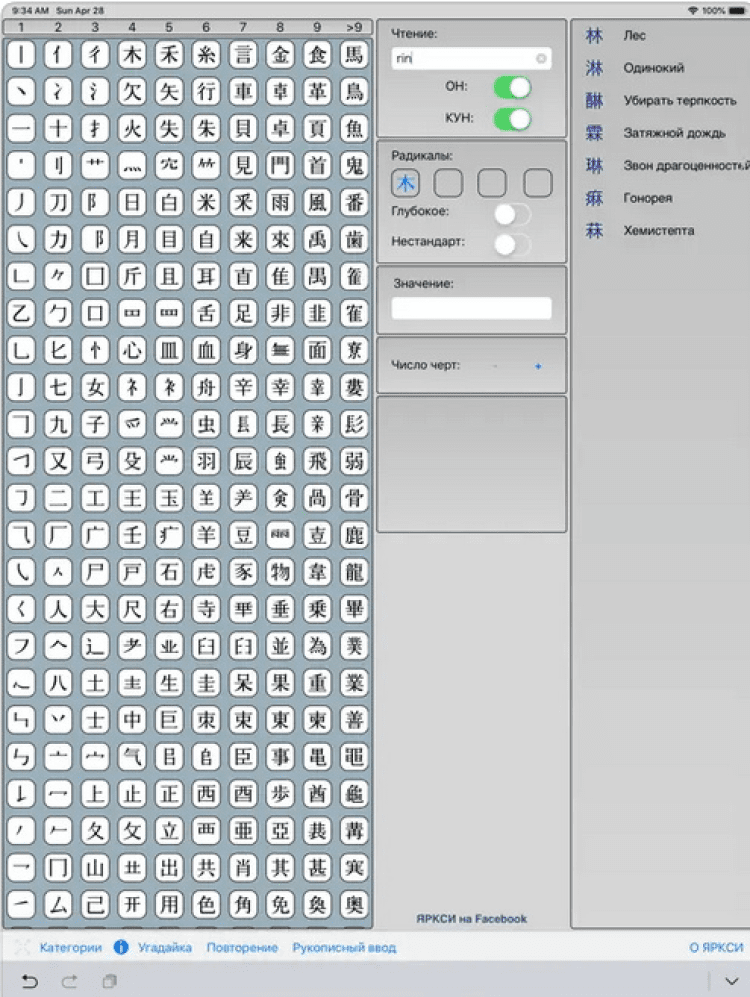Open Угадайка in bottom toolbar
This screenshot has width=750, height=997.
[x=165, y=947]
